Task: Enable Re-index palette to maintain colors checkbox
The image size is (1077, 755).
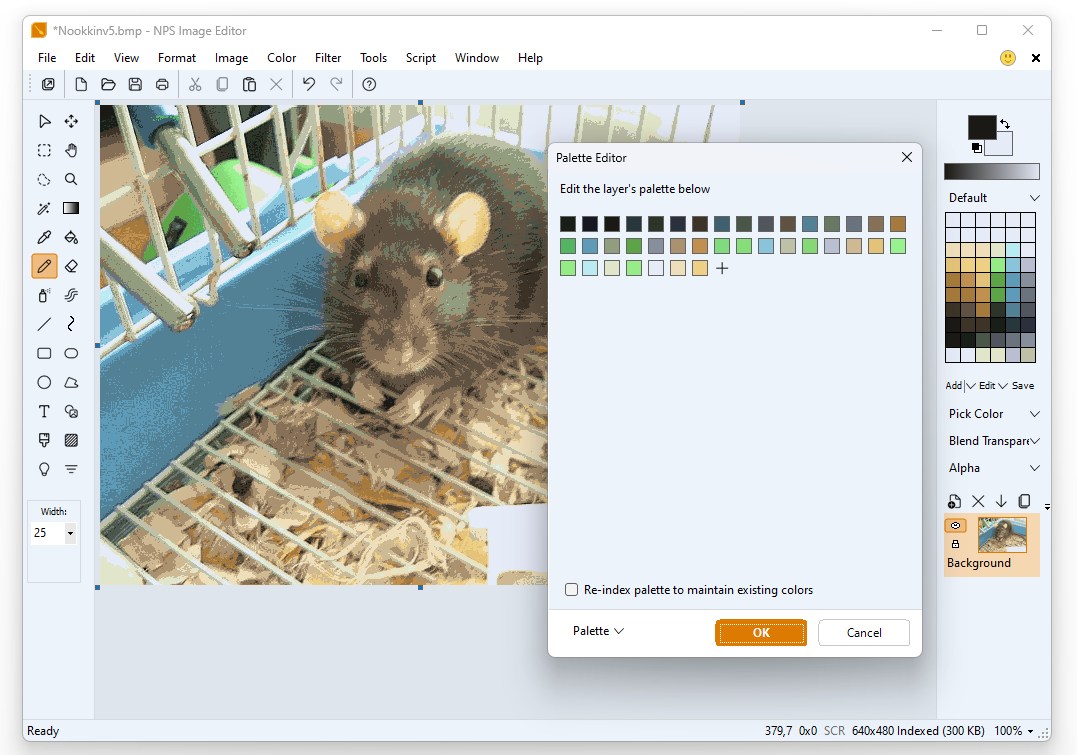Action: pos(571,589)
